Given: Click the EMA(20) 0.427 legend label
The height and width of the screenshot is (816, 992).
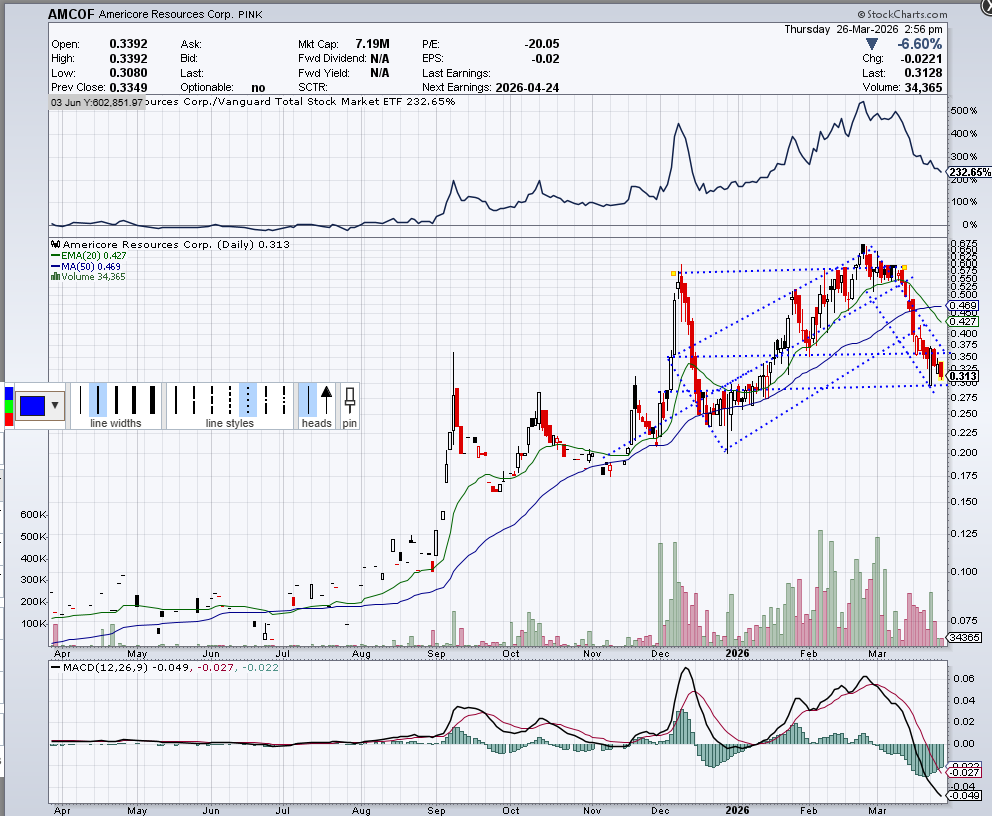Looking at the screenshot, I should tap(89, 256).
